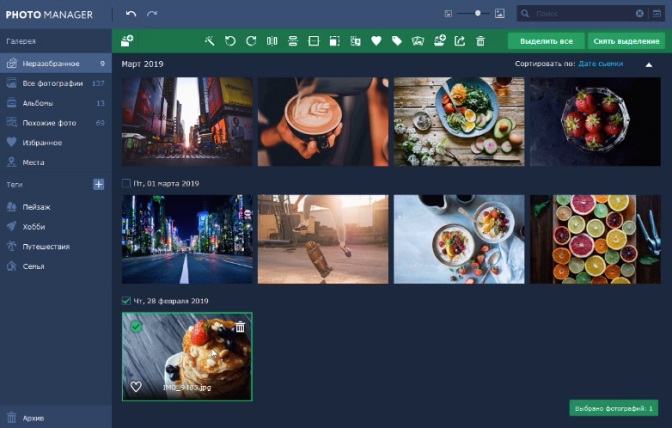Image resolution: width=672 pixels, height=428 pixels.
Task: Click 'Выбрано фотографий: 1' badge
Action: coord(613,408)
